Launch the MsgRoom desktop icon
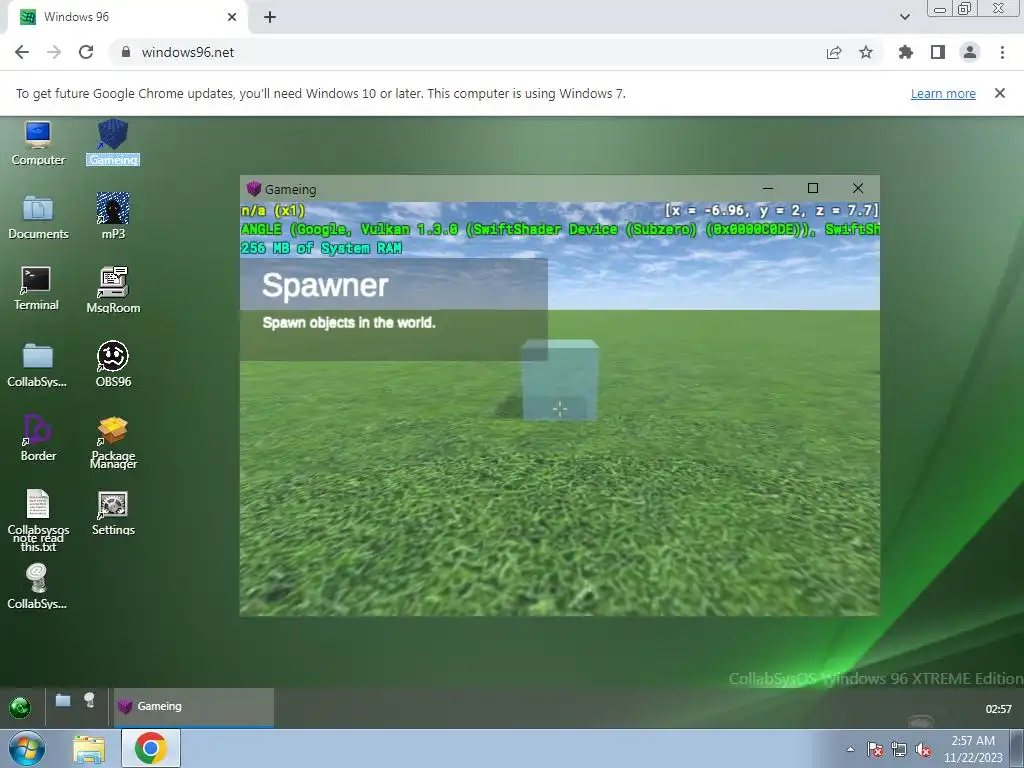This screenshot has height=768, width=1024. click(x=113, y=291)
